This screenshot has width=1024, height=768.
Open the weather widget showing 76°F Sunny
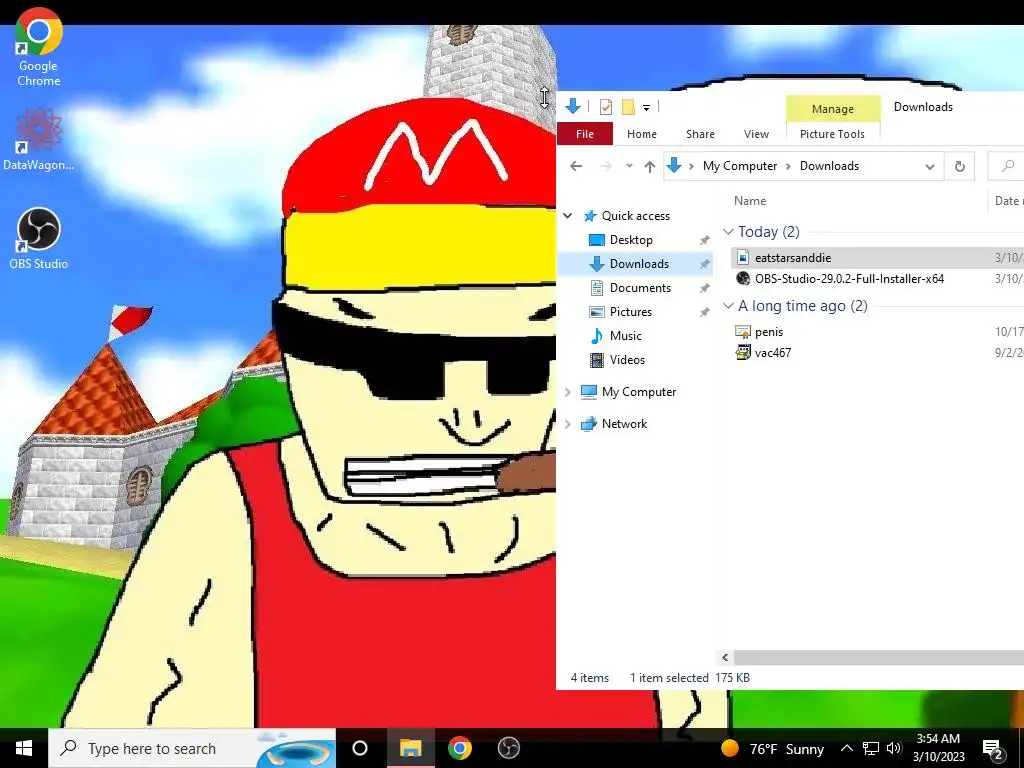click(772, 748)
